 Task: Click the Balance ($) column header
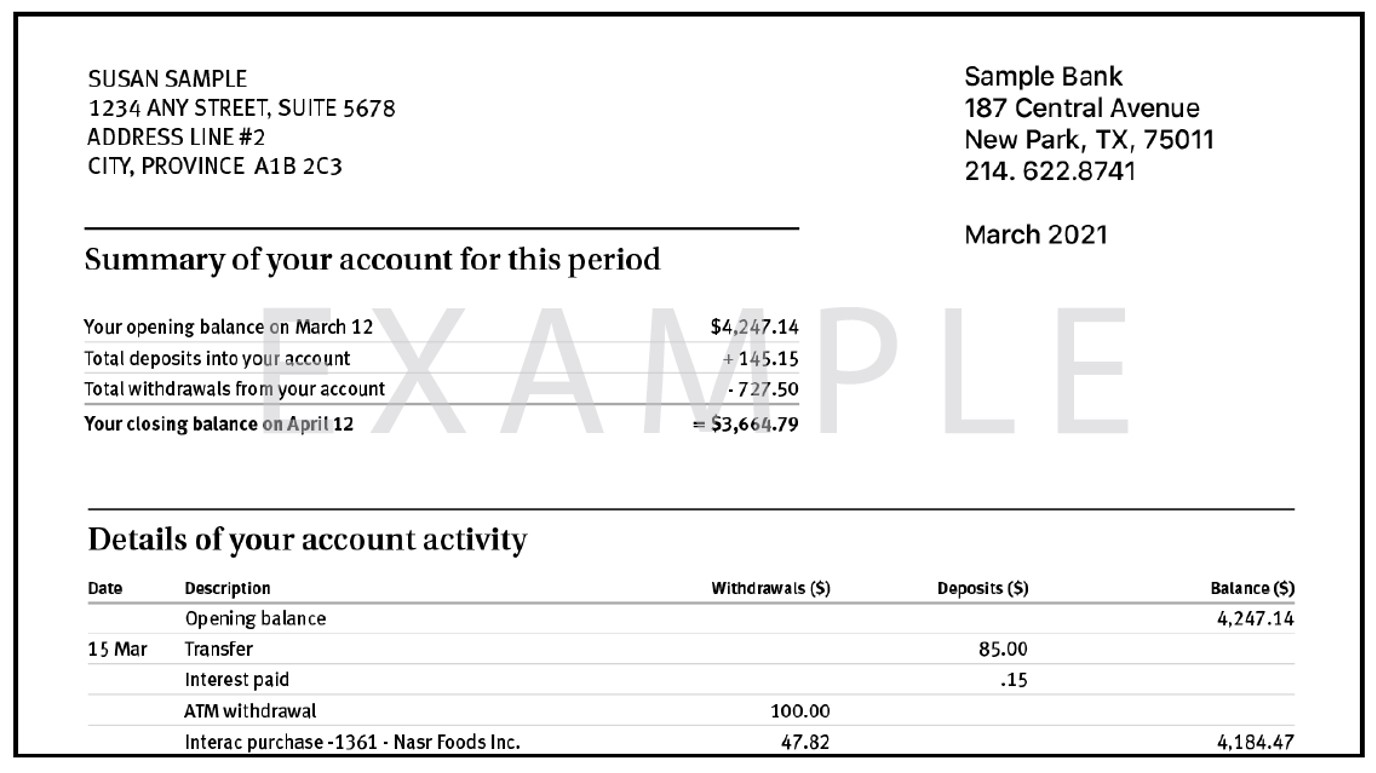[x=1252, y=589]
